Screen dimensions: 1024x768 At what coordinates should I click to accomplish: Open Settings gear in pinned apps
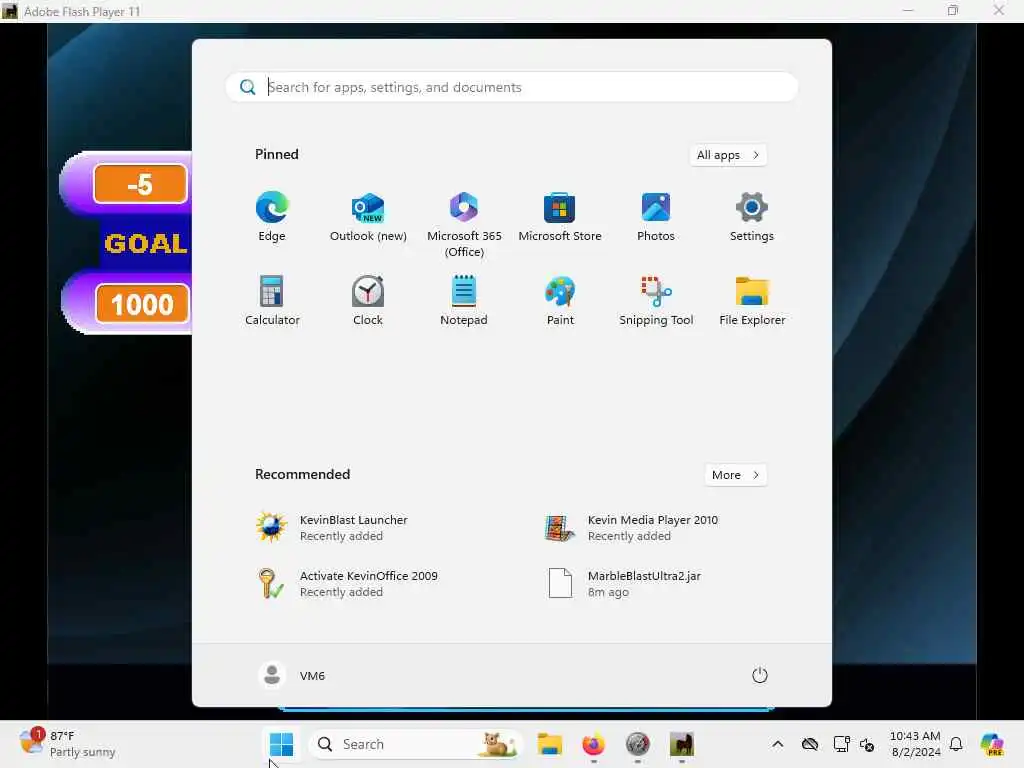point(752,217)
